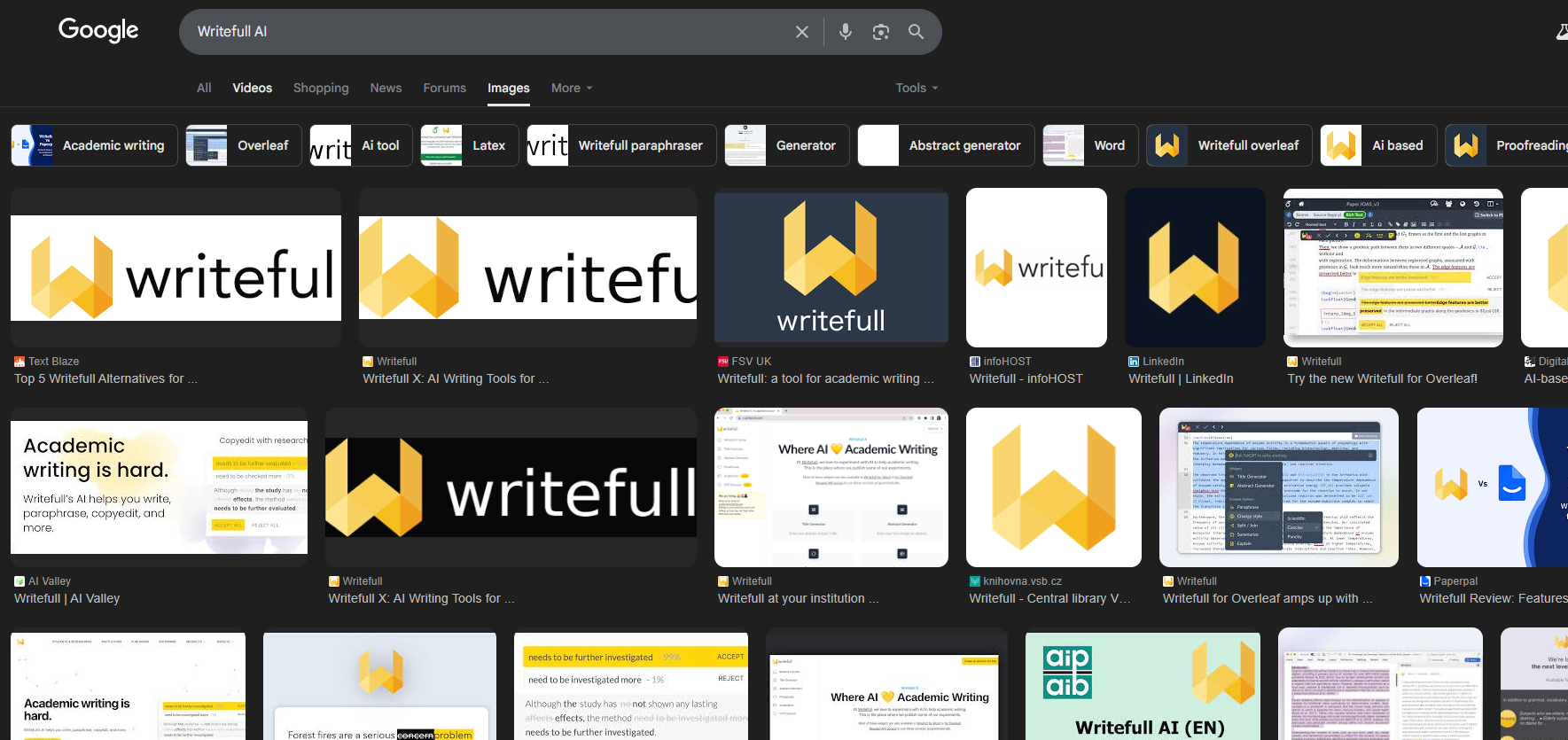1568x740 pixels.
Task: Open Writefull Review: Features link
Action: click(x=1494, y=598)
